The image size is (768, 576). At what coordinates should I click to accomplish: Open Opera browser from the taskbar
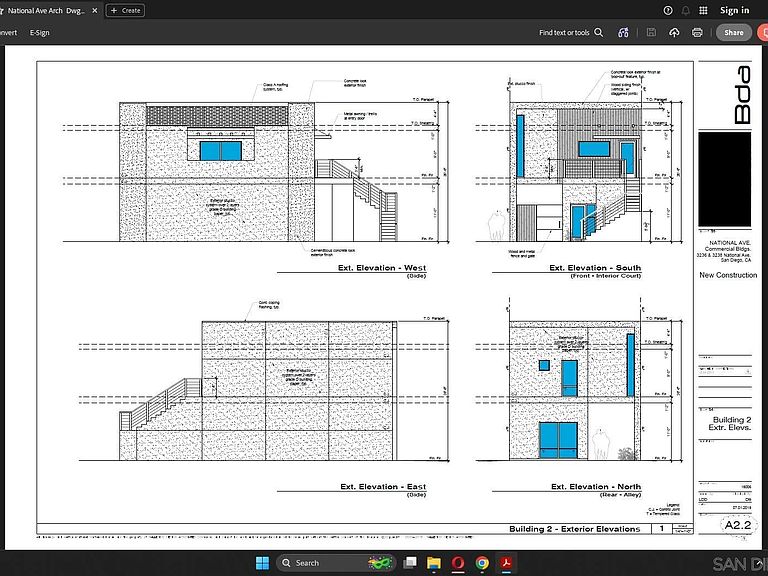tap(458, 563)
